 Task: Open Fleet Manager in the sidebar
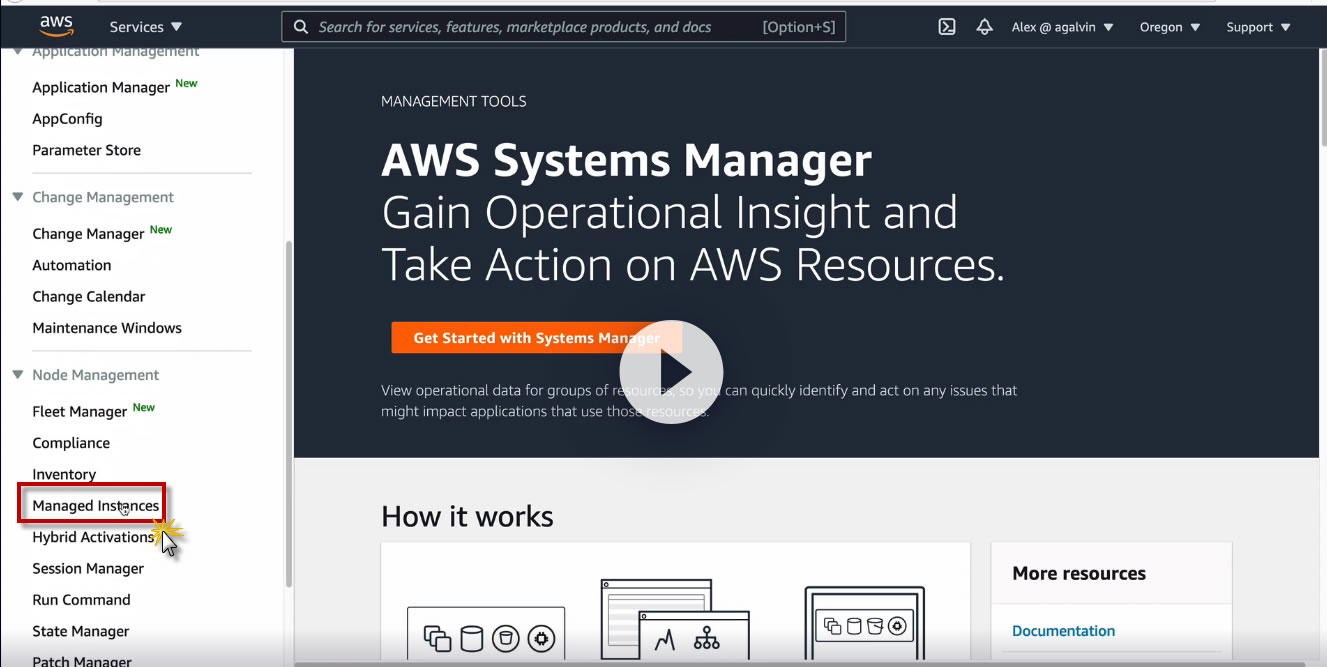coord(80,411)
